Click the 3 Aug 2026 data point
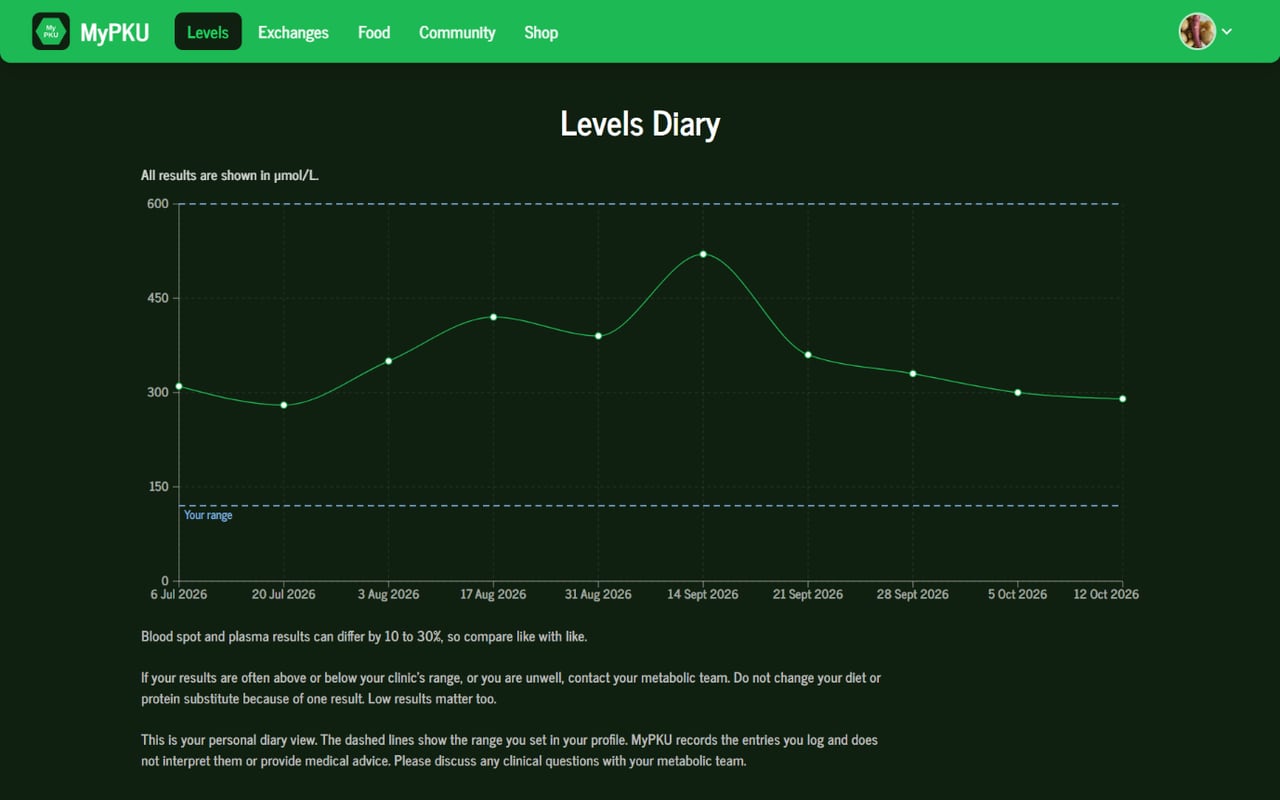Image resolution: width=1280 pixels, height=800 pixels. [388, 361]
